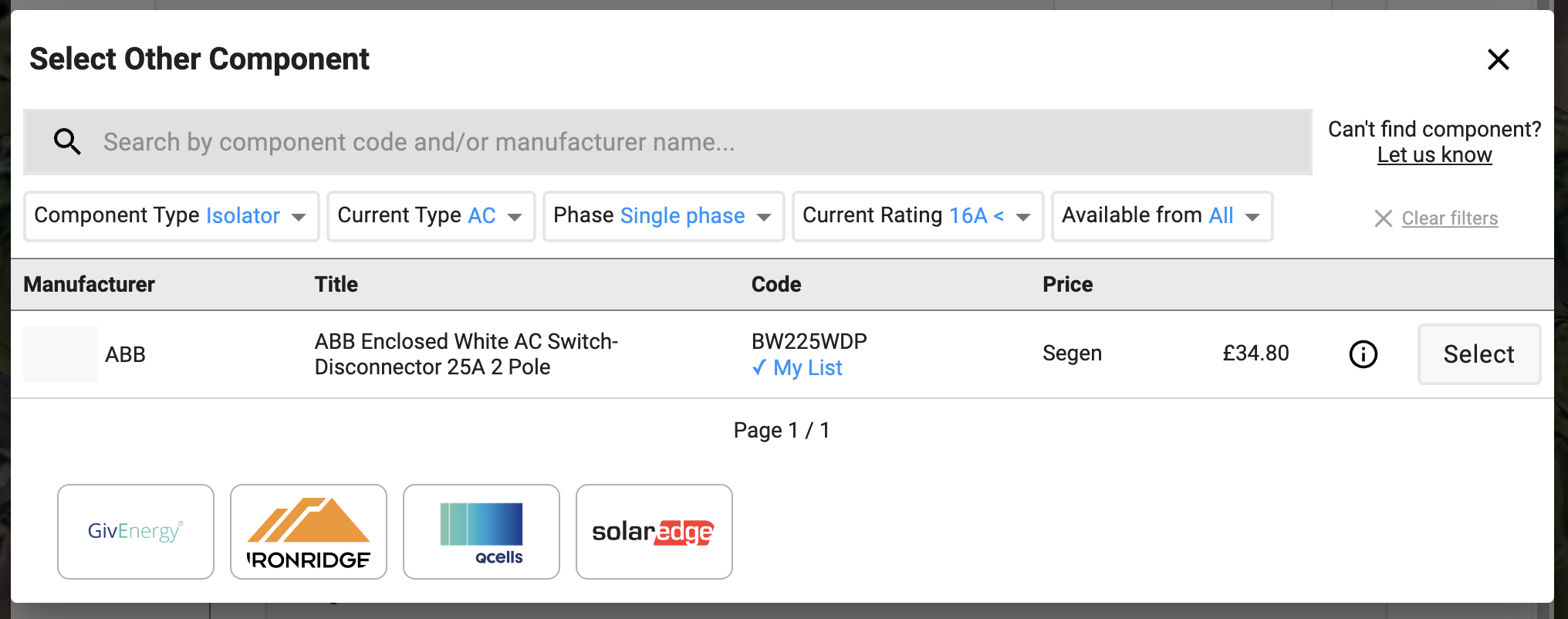Screen dimensions: 1568x619
Task: Open Current Rating 16A filter dropdown
Action: (x=917, y=216)
